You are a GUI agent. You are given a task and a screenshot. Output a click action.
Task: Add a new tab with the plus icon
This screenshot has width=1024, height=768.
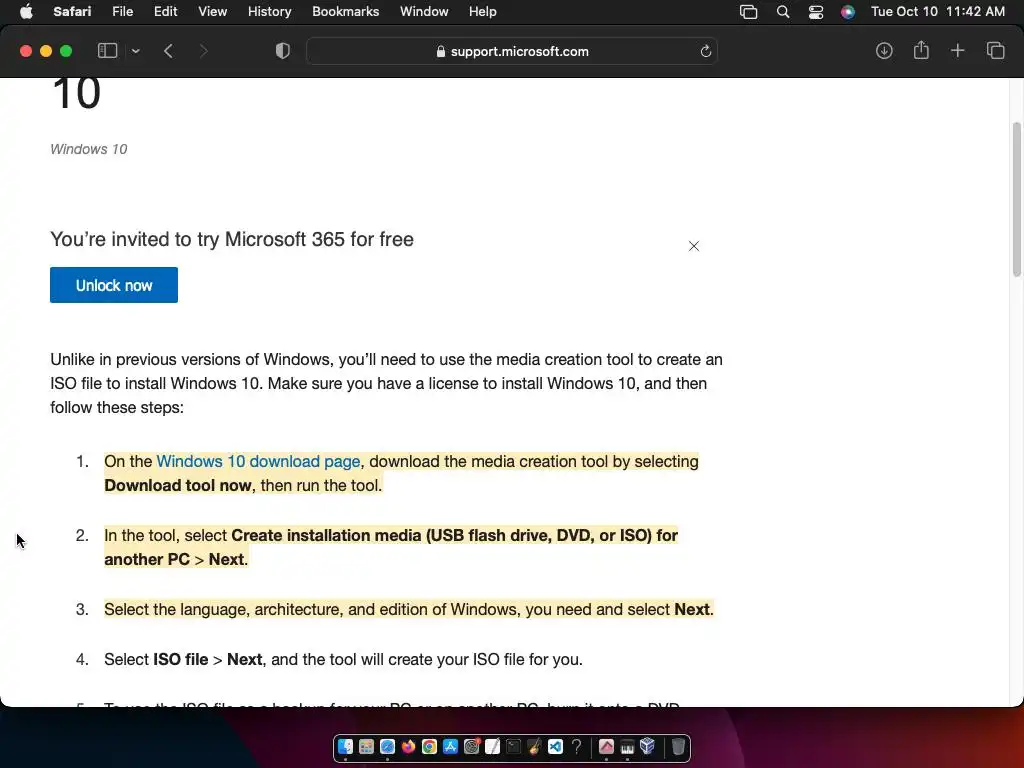coord(957,51)
